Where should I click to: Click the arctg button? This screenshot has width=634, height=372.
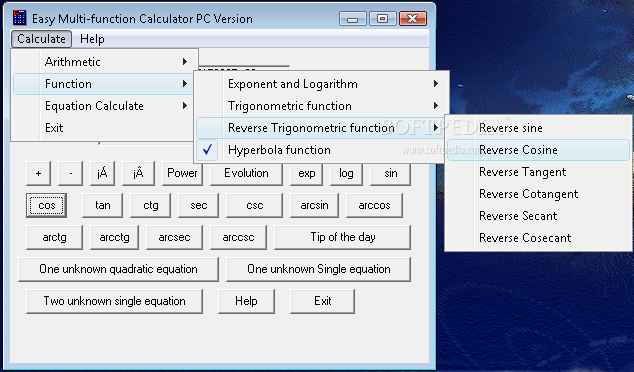tap(54, 237)
